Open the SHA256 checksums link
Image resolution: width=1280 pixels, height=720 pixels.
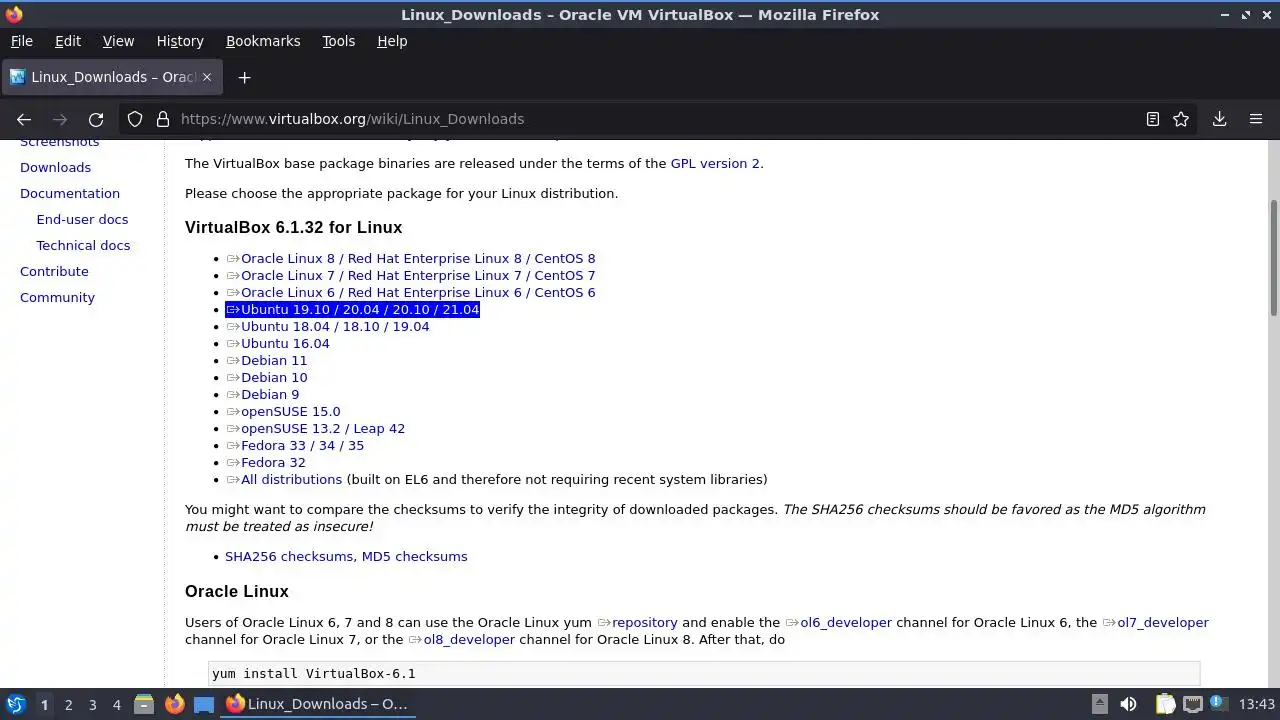coord(289,556)
